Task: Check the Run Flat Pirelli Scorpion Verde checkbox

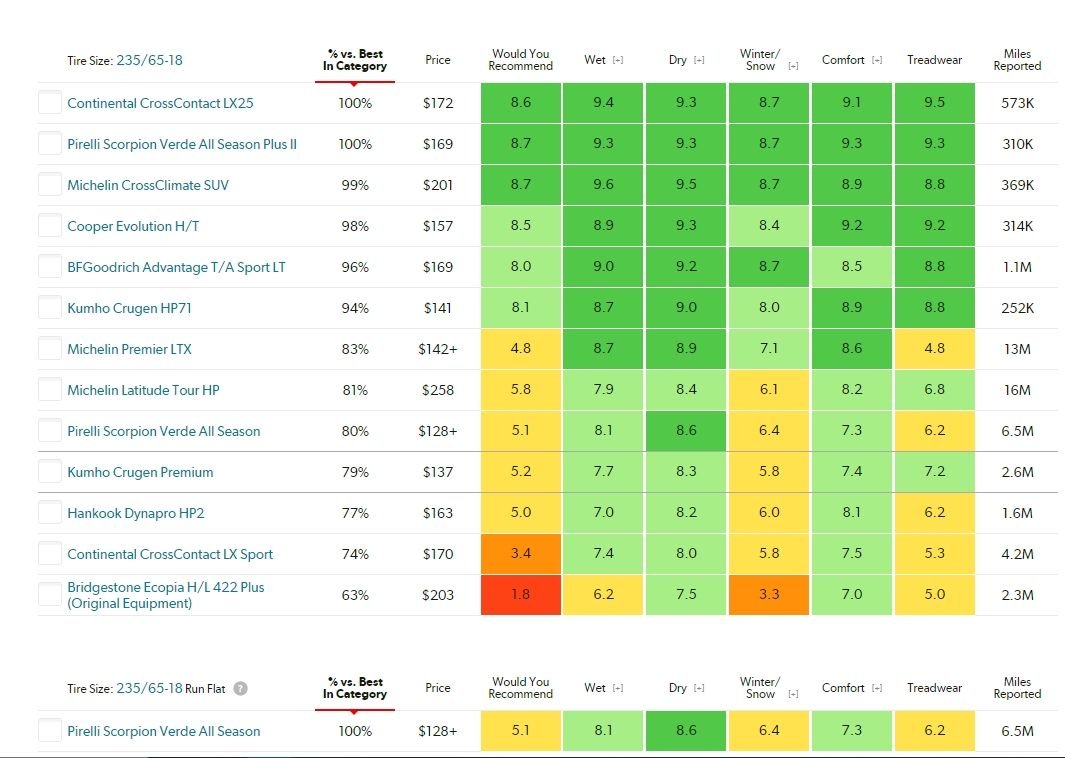Action: [48, 731]
